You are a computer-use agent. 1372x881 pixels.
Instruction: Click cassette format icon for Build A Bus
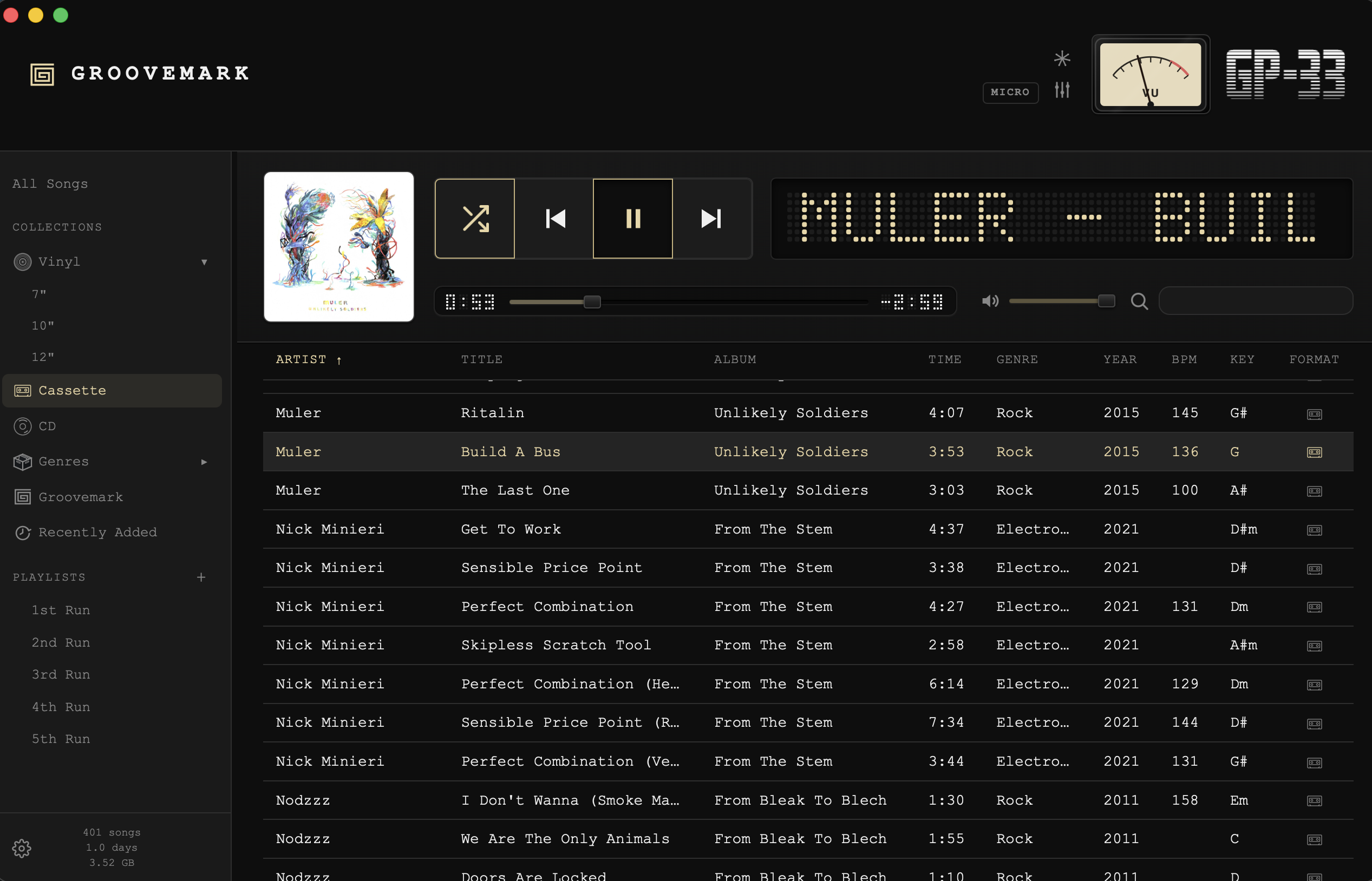(1314, 452)
